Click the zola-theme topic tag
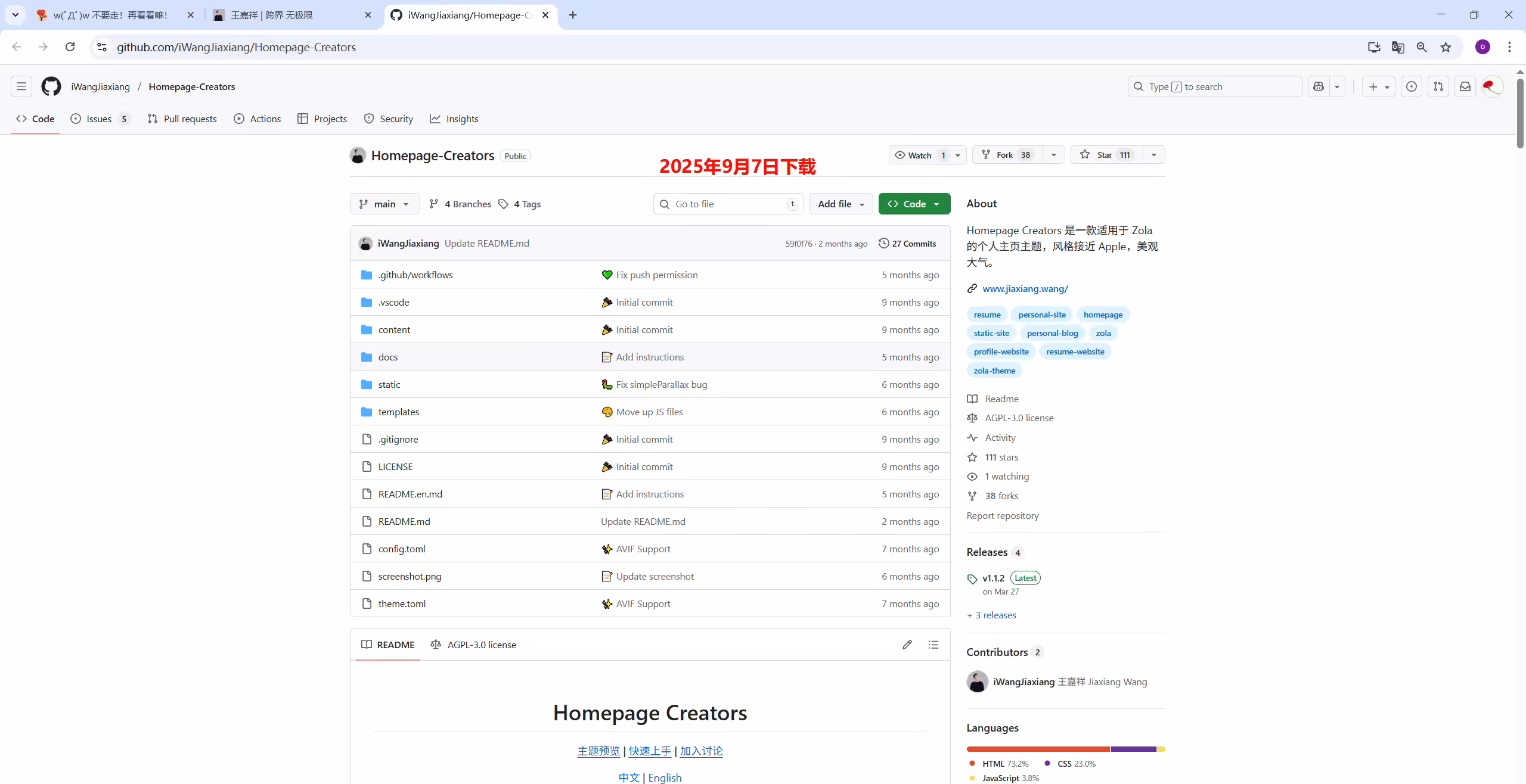The width and height of the screenshot is (1526, 784). coord(994,371)
